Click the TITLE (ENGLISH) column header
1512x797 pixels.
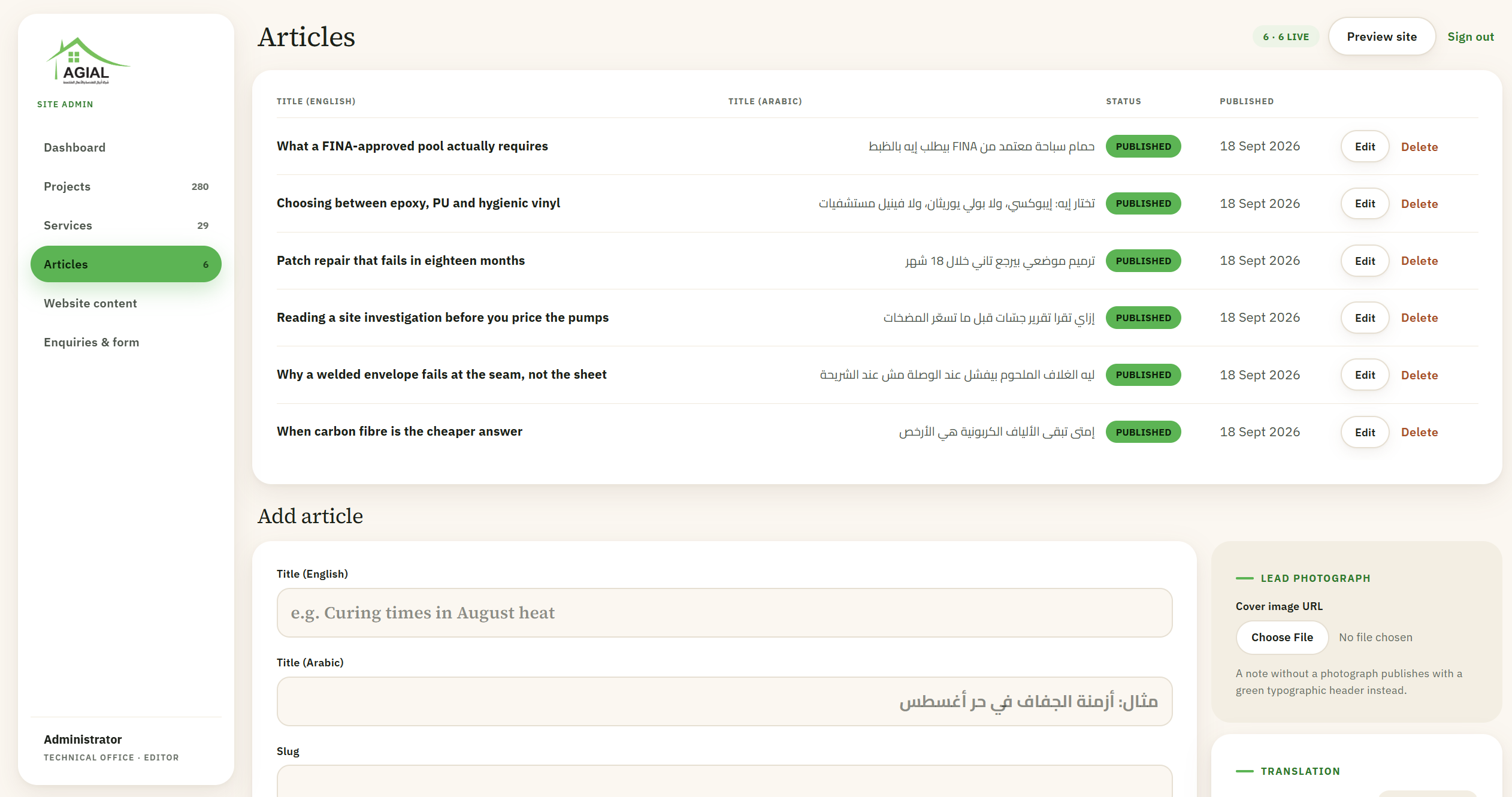[316, 101]
